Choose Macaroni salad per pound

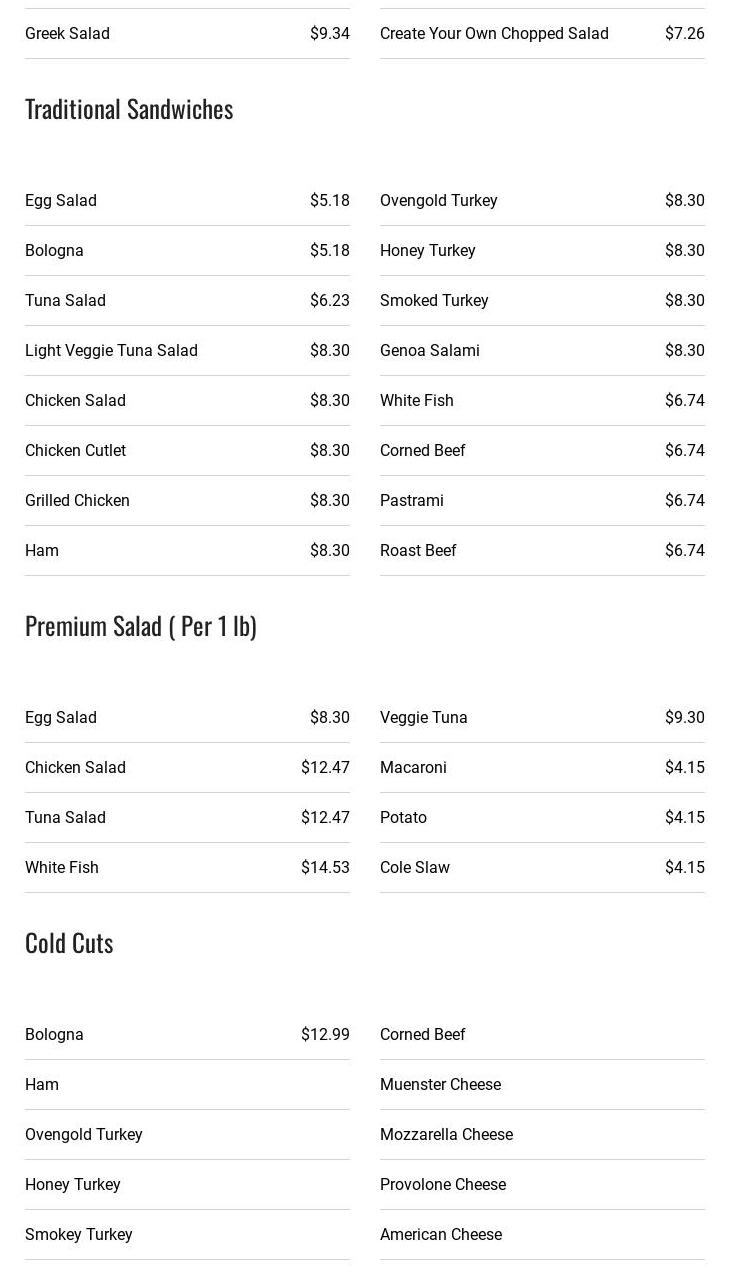click(x=413, y=768)
